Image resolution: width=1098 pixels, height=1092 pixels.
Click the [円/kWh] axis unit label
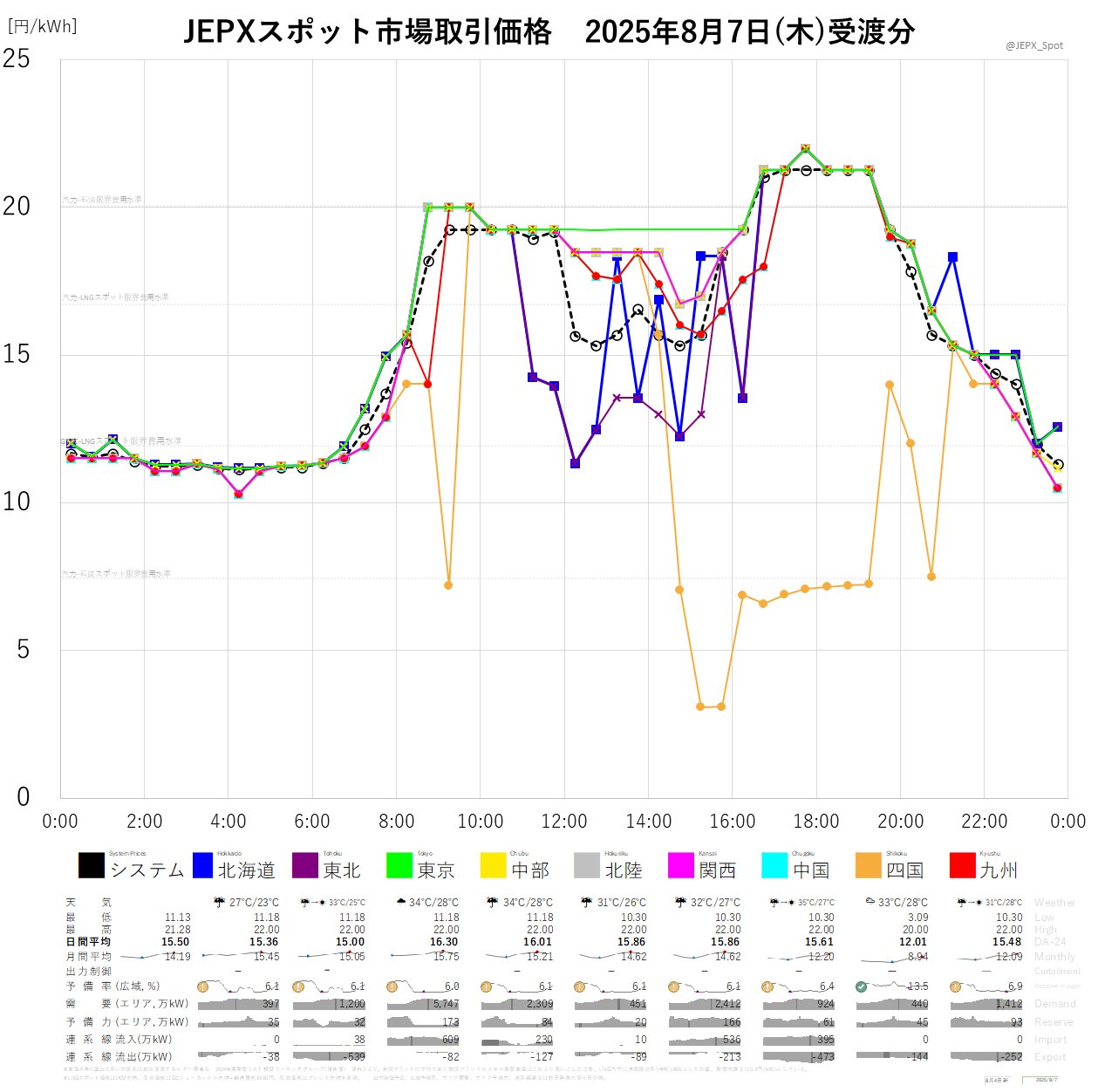42,26
